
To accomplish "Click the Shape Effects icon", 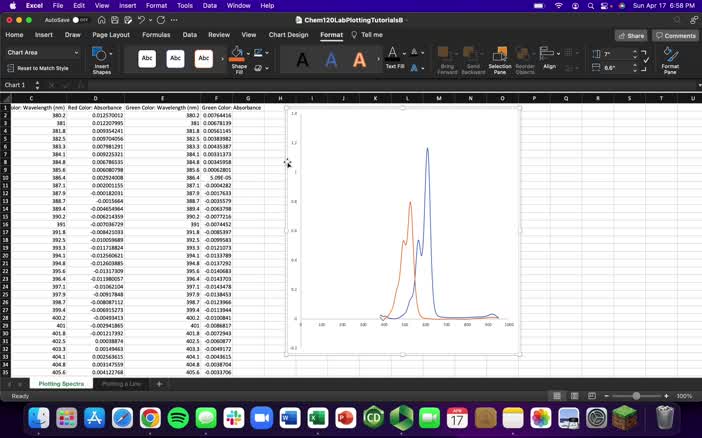I will 258,69.
